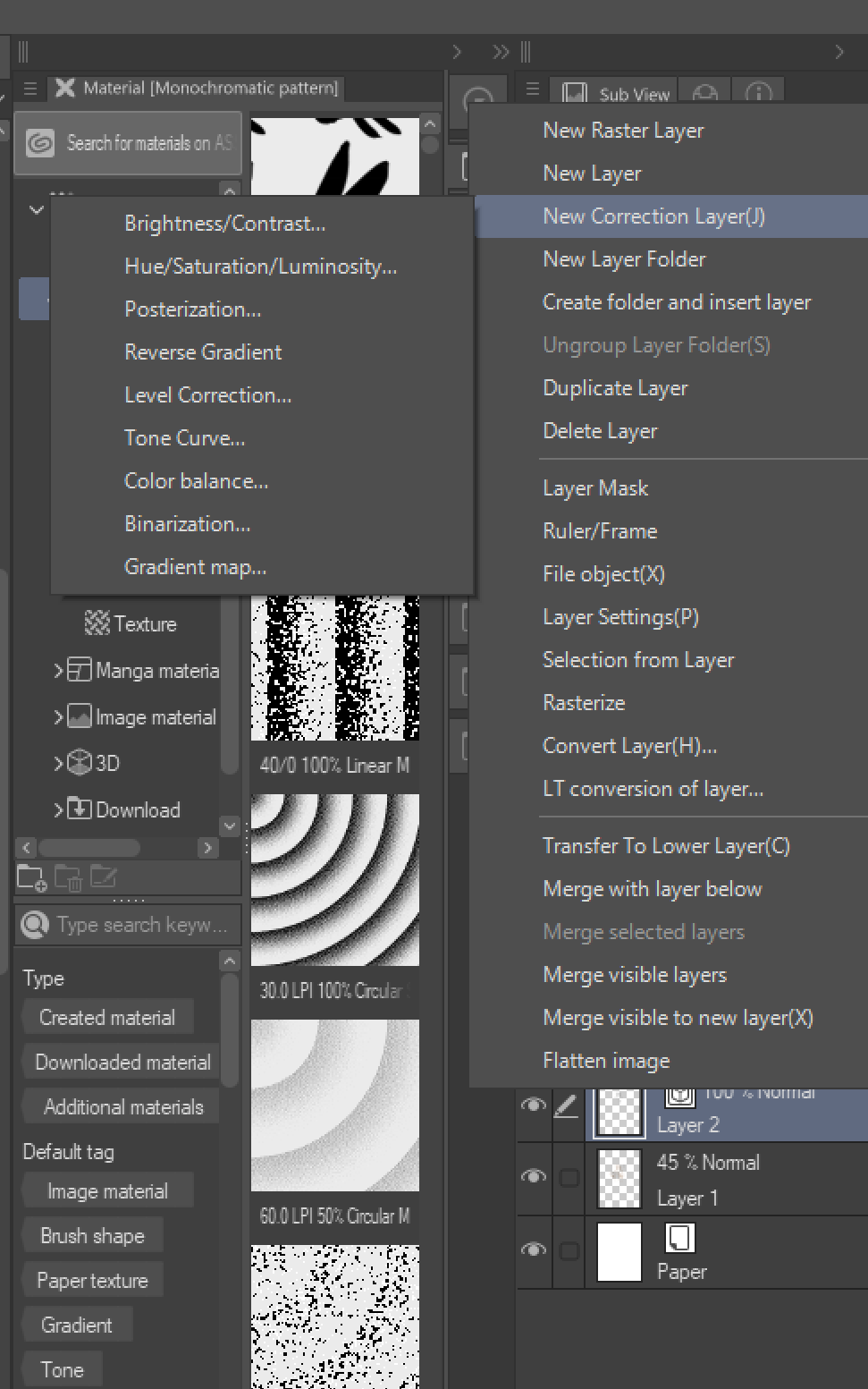
Task: Click the delete material folder icon
Action: 68,878
